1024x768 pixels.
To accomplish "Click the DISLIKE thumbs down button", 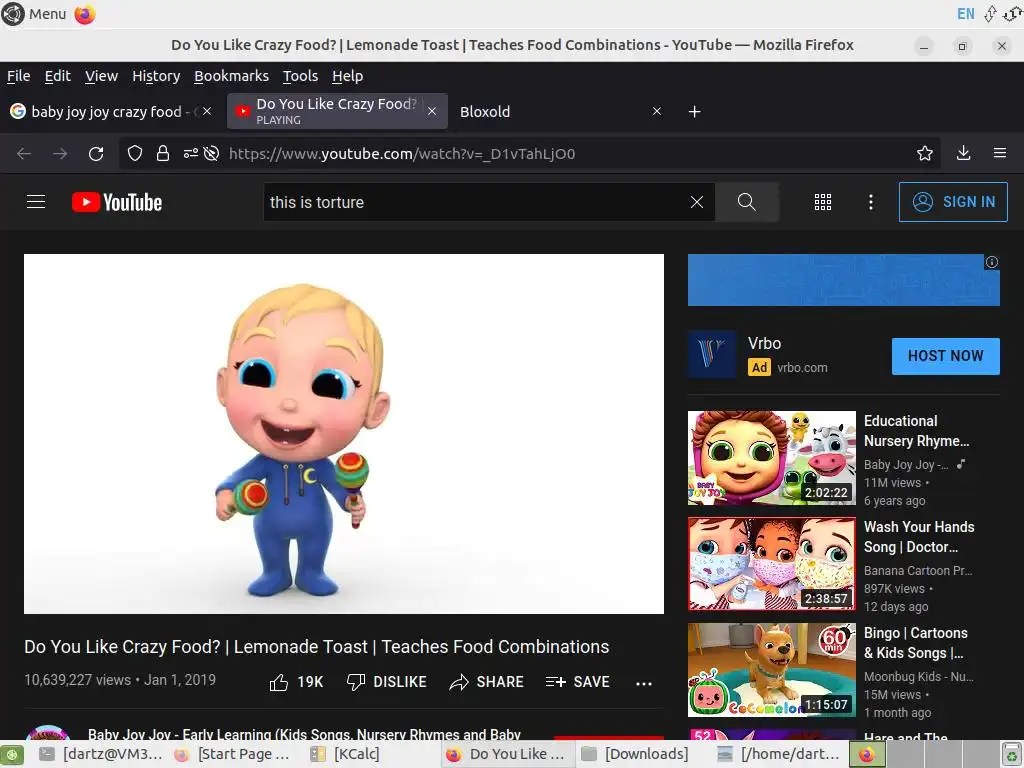I will (x=386, y=682).
